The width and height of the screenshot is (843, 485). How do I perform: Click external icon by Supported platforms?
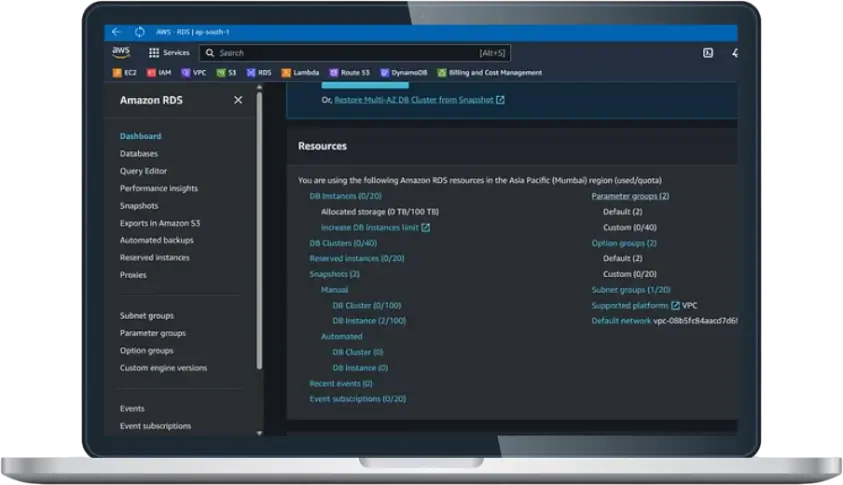click(675, 305)
